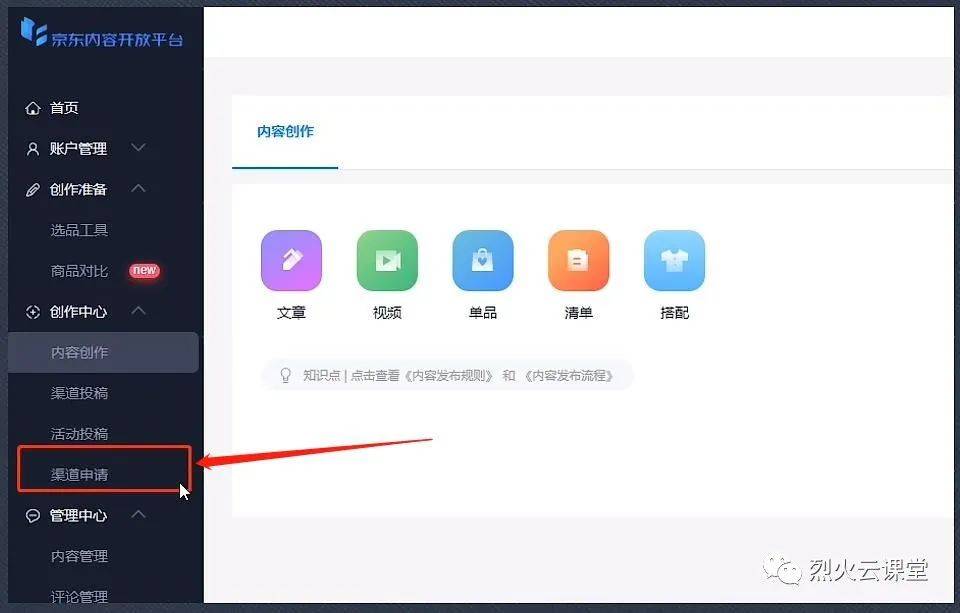Click the 单品 label text
This screenshot has height=613, width=960.
coord(482,313)
